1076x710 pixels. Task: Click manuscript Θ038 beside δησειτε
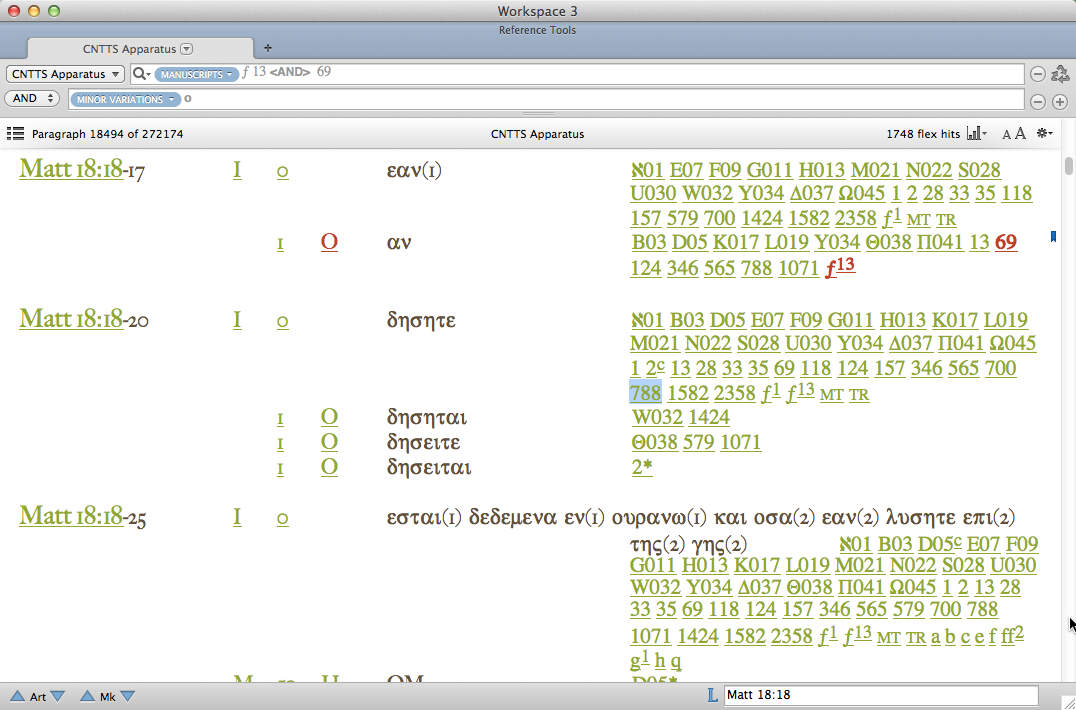point(654,442)
